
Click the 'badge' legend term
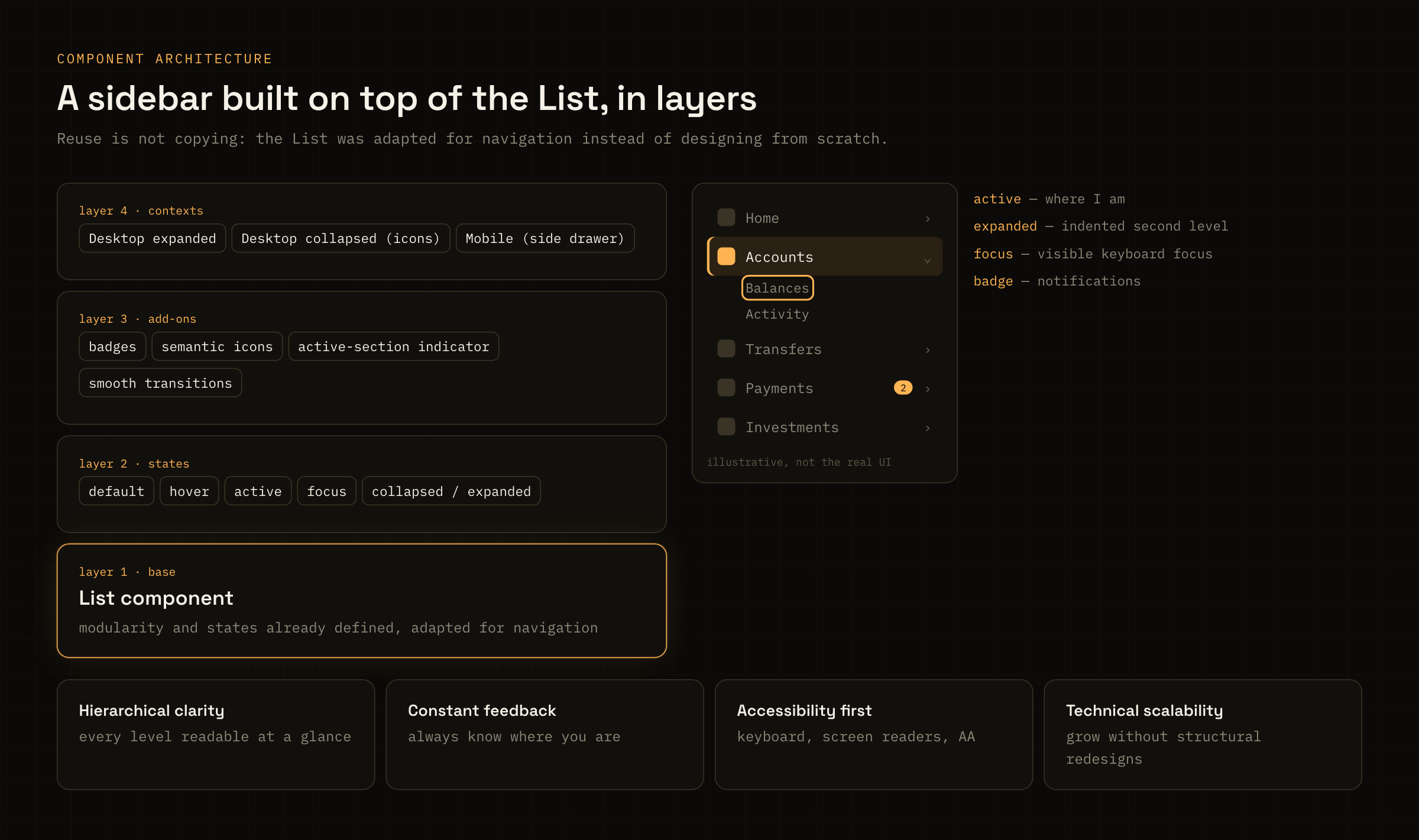tap(993, 281)
